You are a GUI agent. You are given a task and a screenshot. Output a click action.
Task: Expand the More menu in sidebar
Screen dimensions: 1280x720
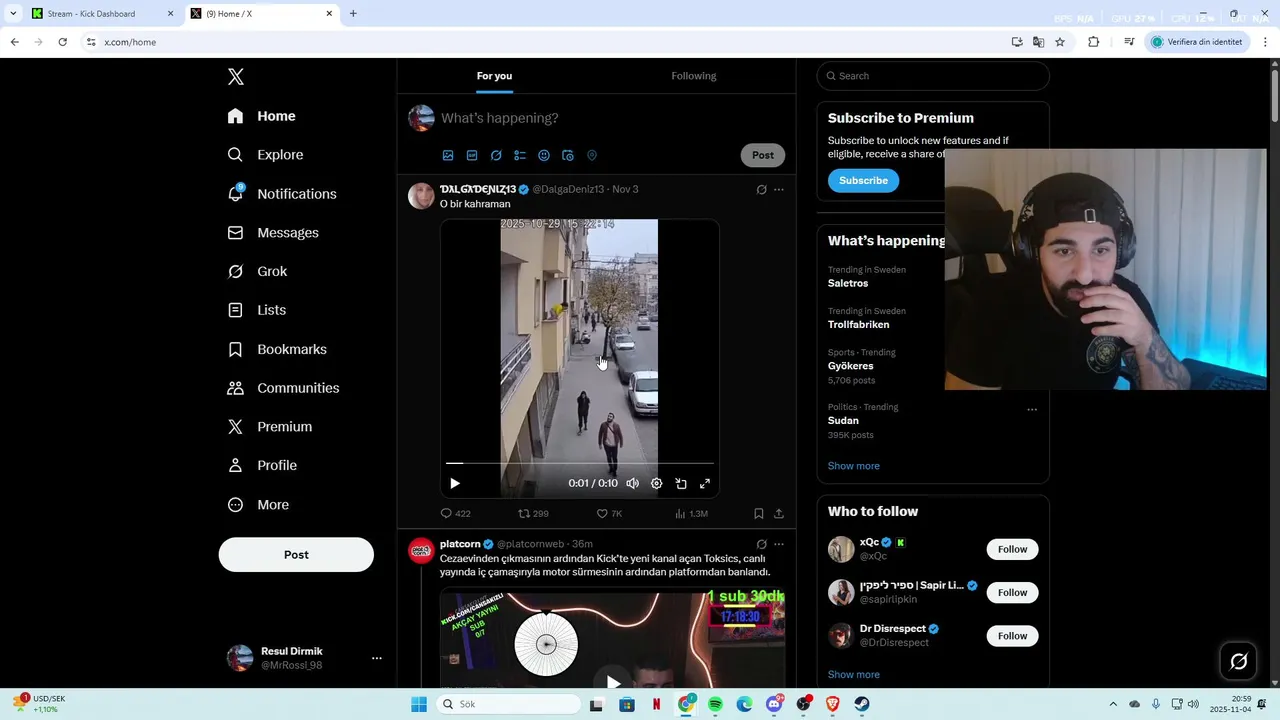tap(258, 505)
